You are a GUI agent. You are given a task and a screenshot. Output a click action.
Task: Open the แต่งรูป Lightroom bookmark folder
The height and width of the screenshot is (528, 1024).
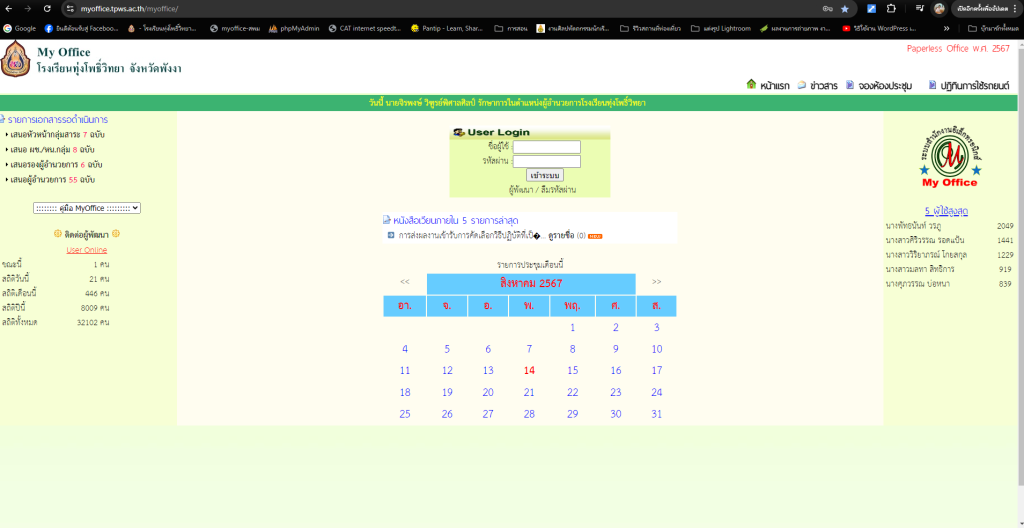tap(721, 28)
